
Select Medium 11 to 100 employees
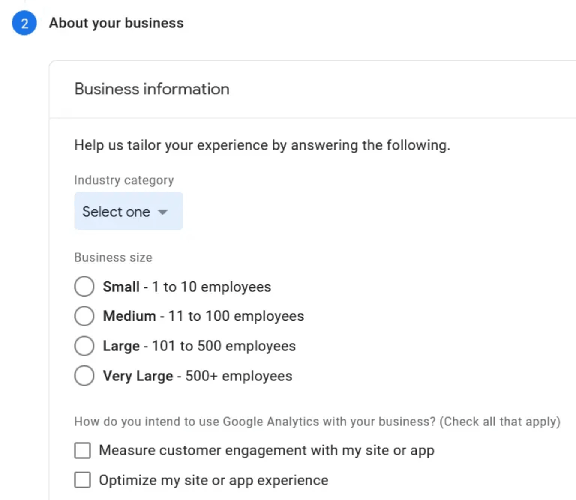[x=84, y=316]
